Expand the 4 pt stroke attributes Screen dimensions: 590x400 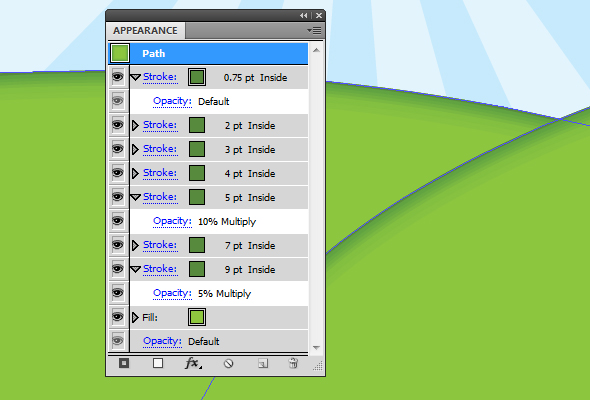click(x=135, y=173)
